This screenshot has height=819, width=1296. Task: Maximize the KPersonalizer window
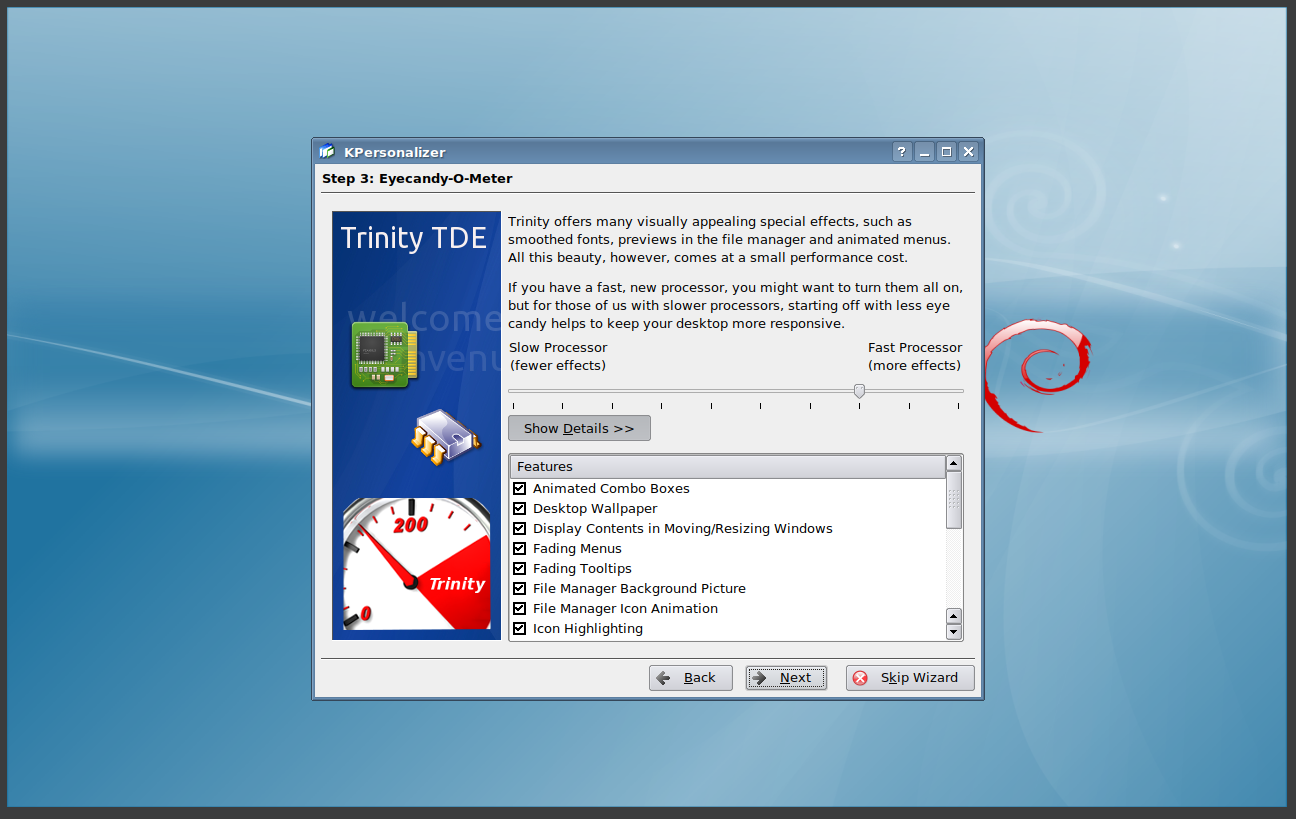tap(946, 152)
